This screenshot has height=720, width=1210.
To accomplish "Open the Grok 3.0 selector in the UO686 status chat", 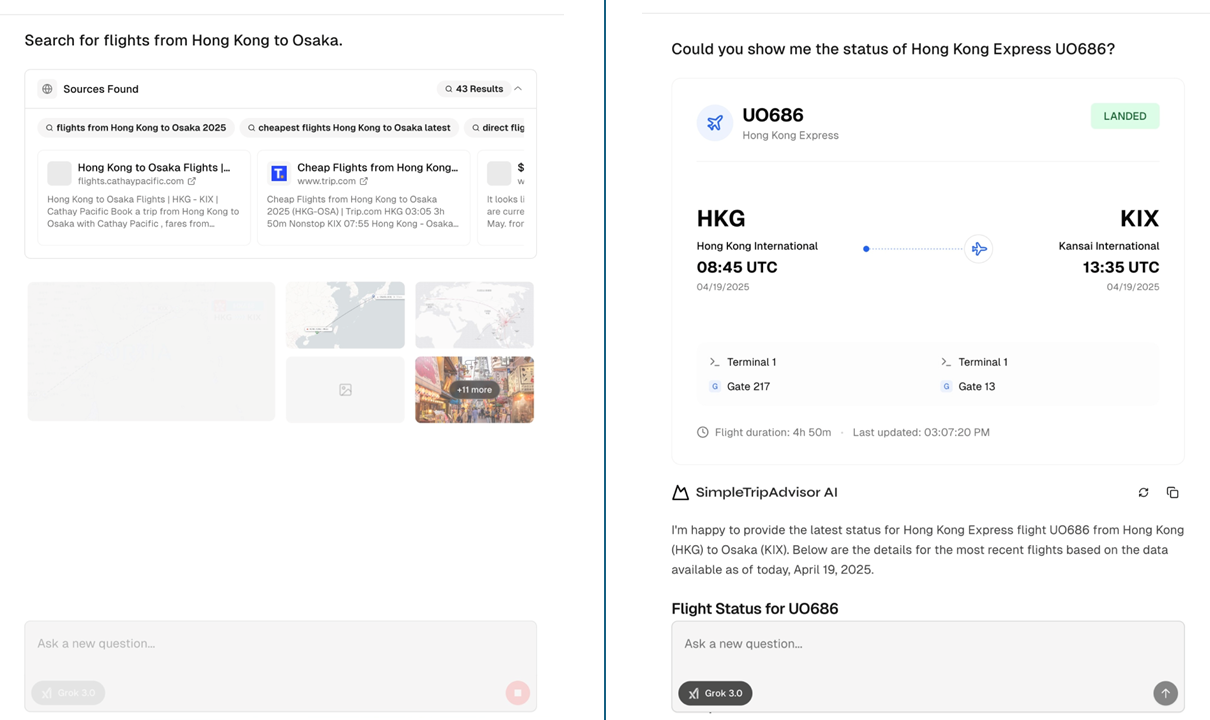I will (715, 693).
